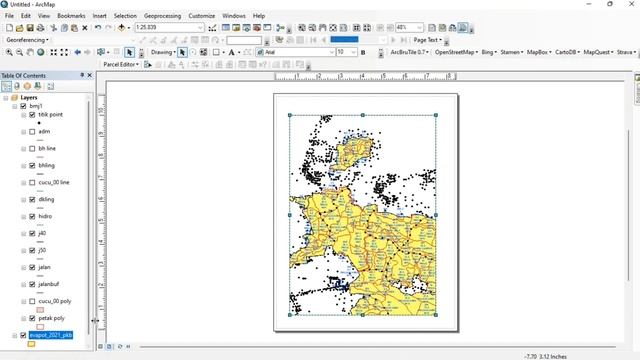Open the Parcel Editor dropdown
The height and width of the screenshot is (360, 640).
point(121,64)
